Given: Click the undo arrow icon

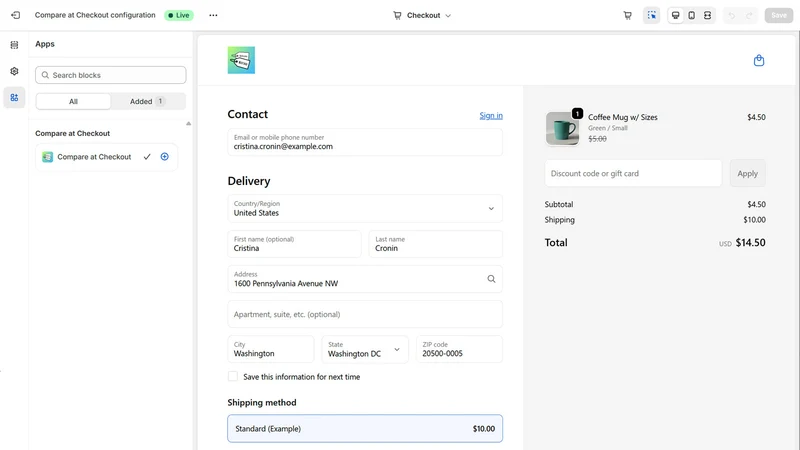Looking at the screenshot, I should [732, 16].
